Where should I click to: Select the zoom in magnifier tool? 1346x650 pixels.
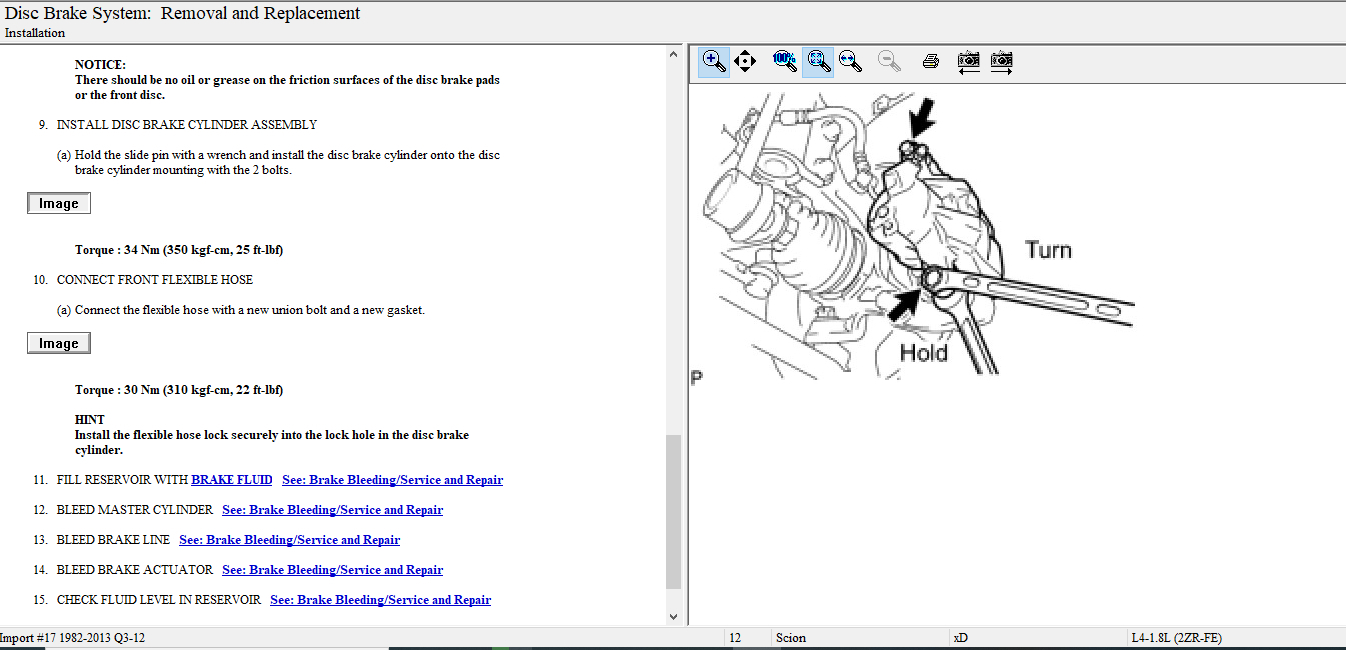pyautogui.click(x=714, y=61)
